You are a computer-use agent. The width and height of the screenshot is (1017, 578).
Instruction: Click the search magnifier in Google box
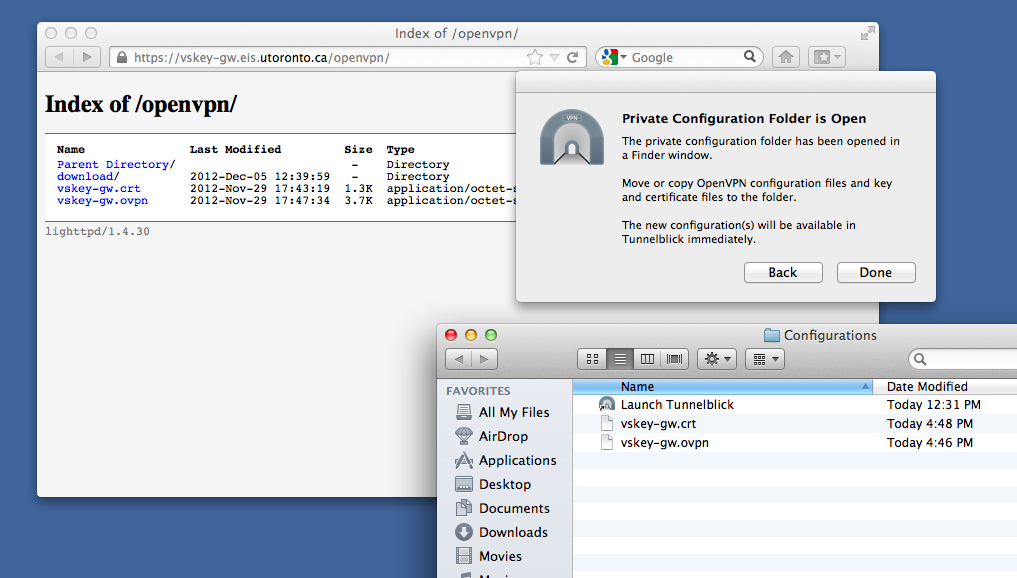(x=750, y=56)
